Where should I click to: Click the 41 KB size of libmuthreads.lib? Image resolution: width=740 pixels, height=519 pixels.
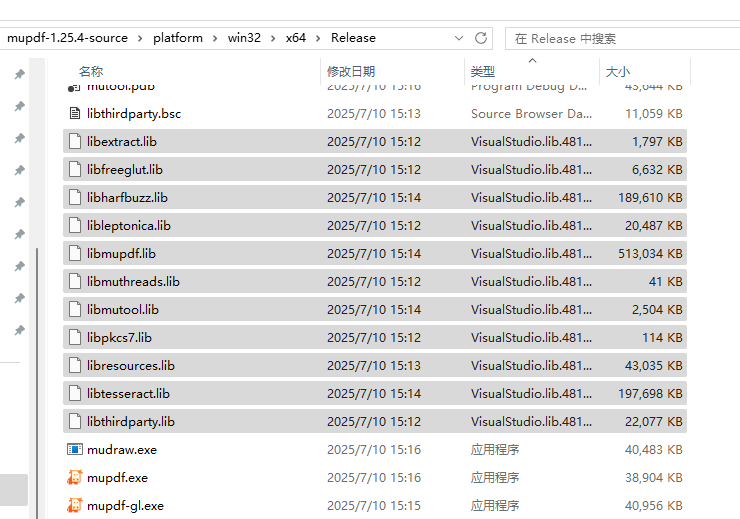(665, 281)
